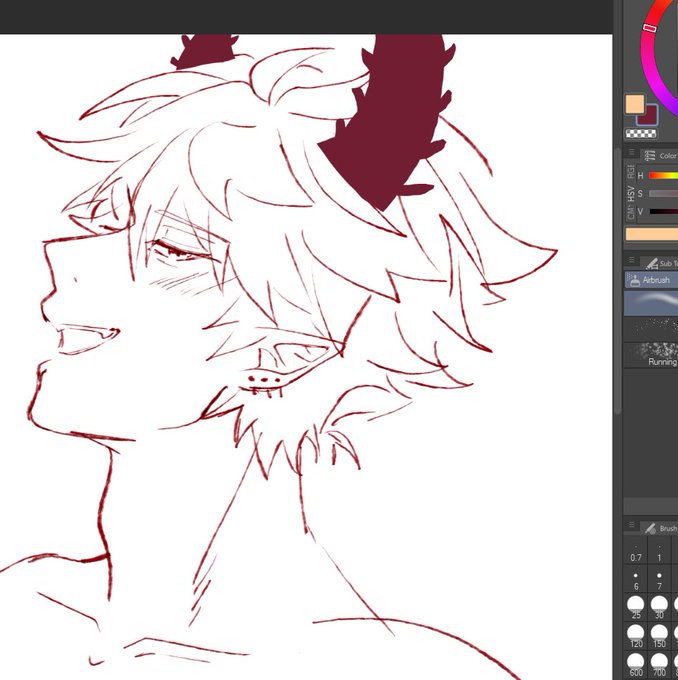Adjust the S saturation slider
Screen dimensions: 678x680
(x=663, y=193)
